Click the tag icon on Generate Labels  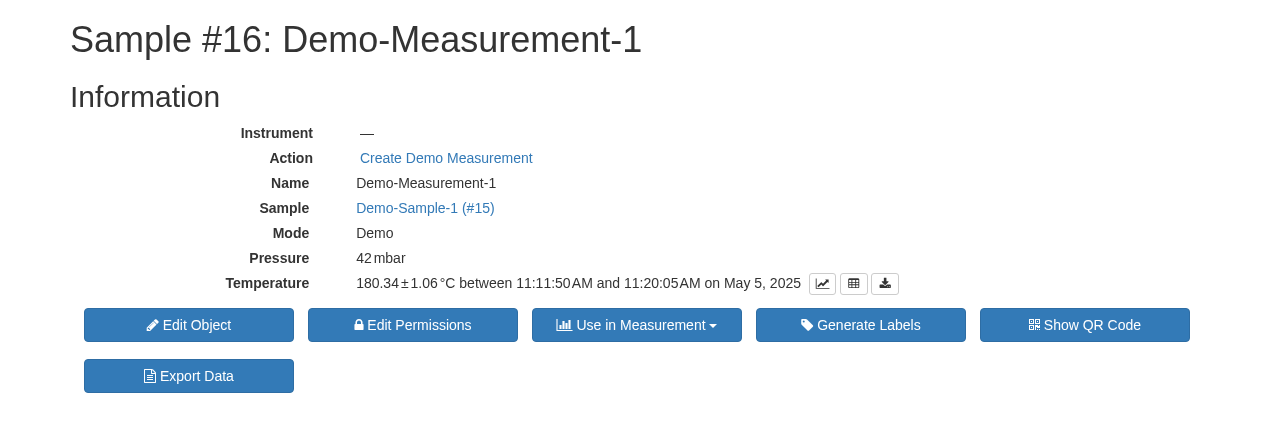[x=807, y=325]
